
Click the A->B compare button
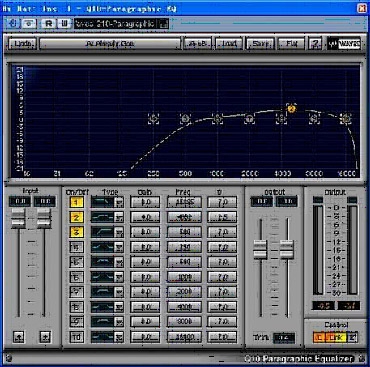coord(198,44)
